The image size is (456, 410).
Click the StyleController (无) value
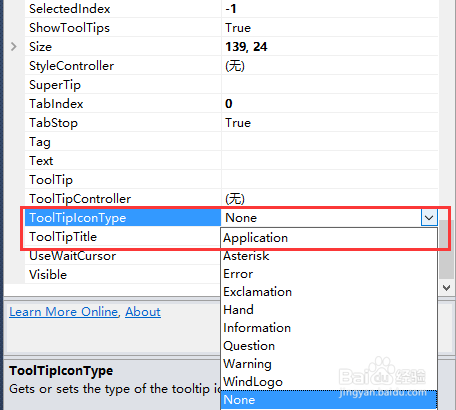pos(235,66)
